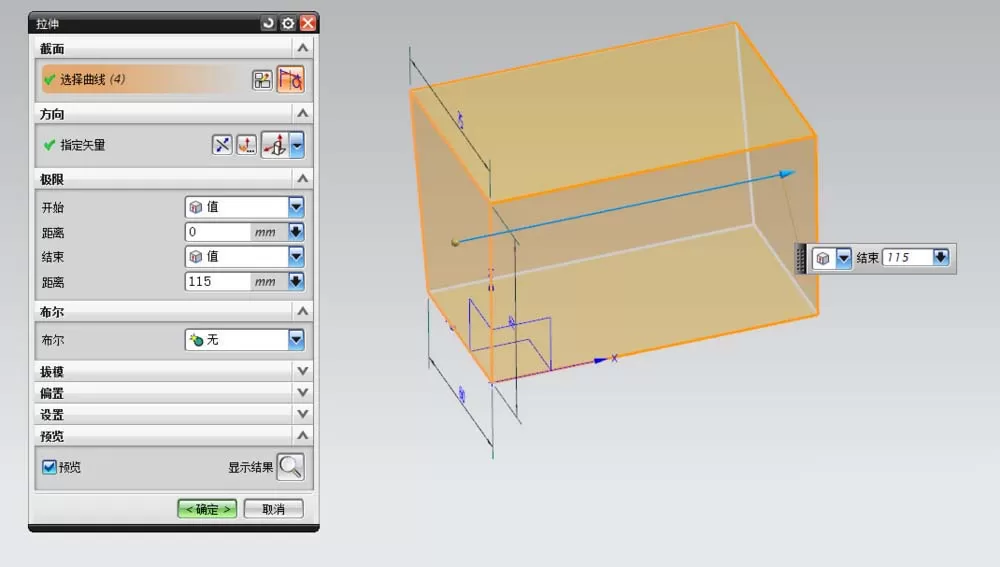
Task: Click the reverse direction icon
Action: click(221, 145)
